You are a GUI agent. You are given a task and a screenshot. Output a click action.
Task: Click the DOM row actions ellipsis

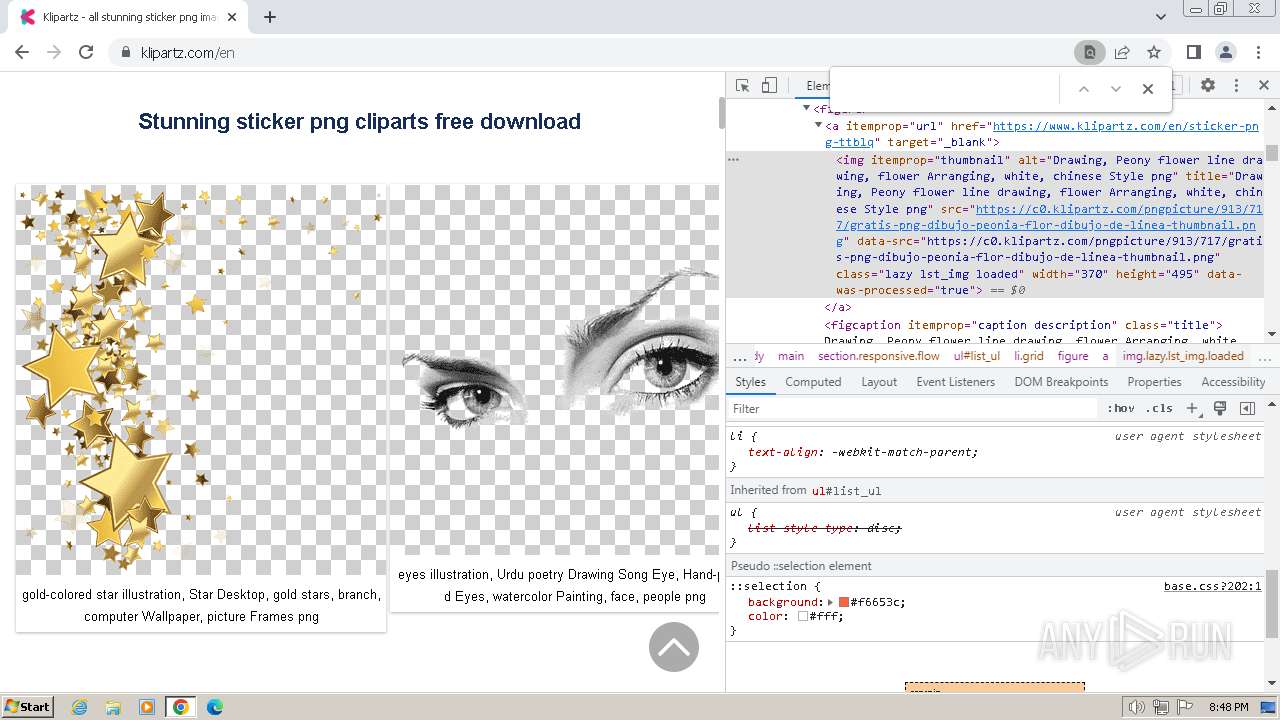click(733, 159)
